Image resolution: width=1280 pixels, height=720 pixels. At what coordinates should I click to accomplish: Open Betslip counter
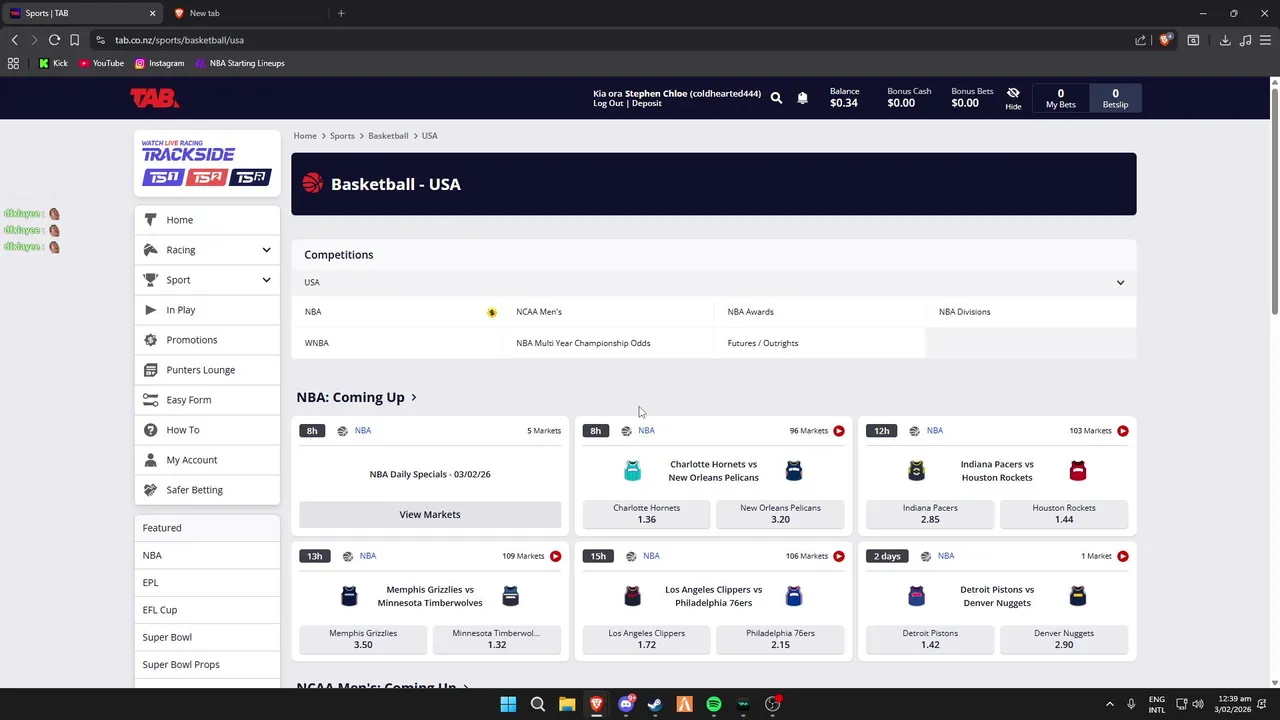pyautogui.click(x=1115, y=98)
